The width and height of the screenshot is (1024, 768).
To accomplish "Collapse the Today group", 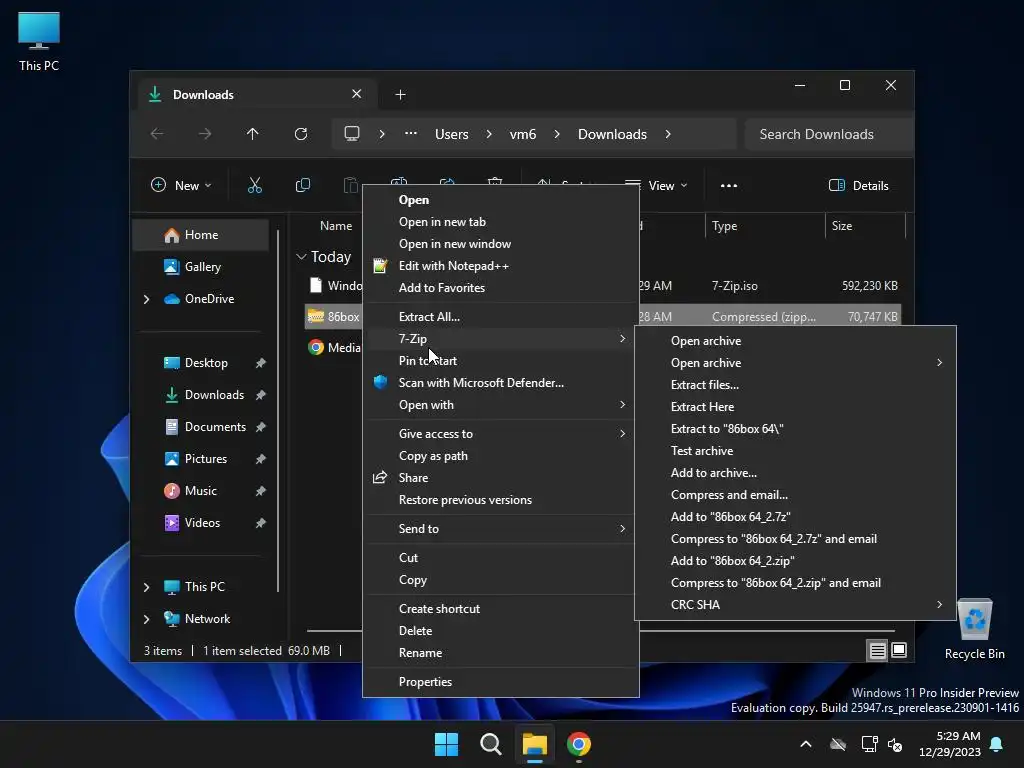I will pos(301,257).
